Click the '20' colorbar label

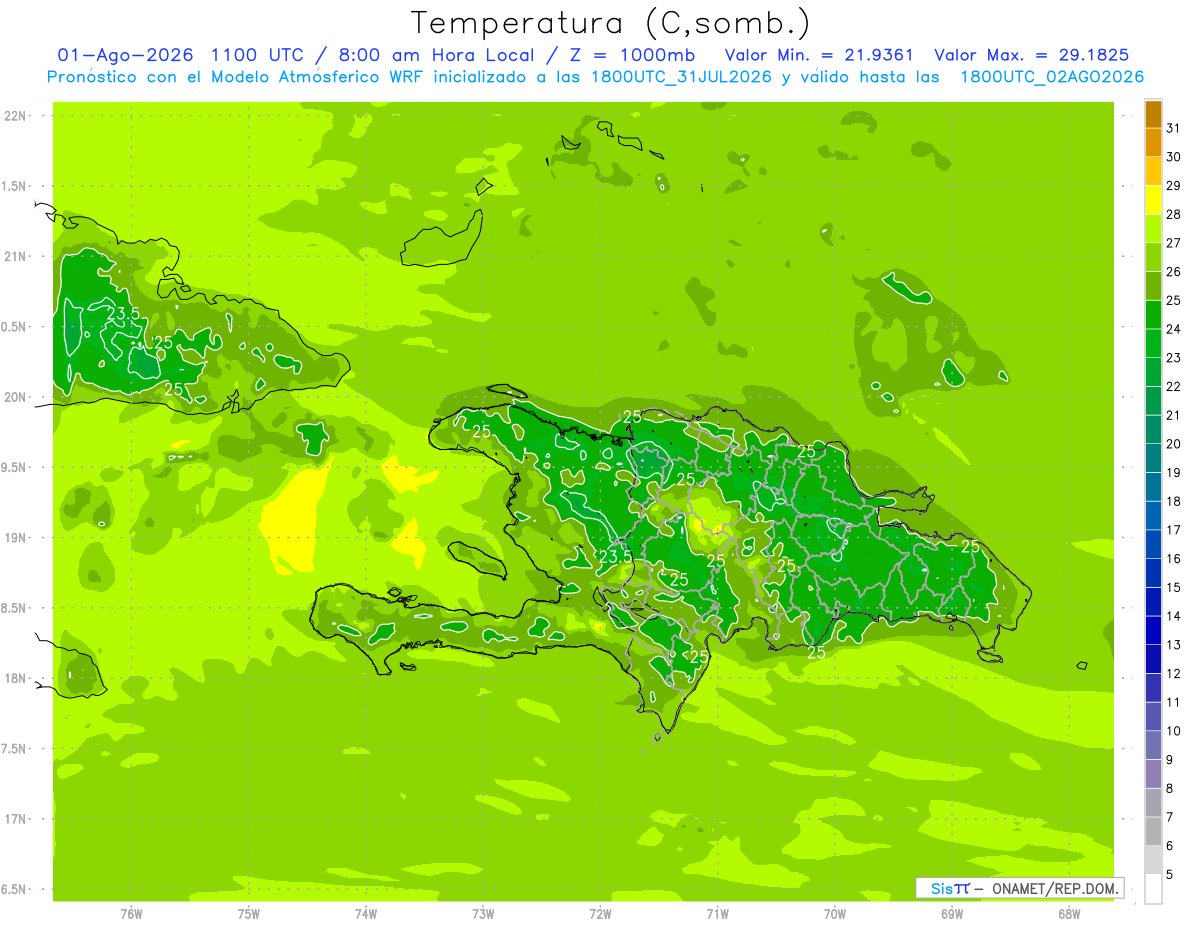pos(1174,444)
